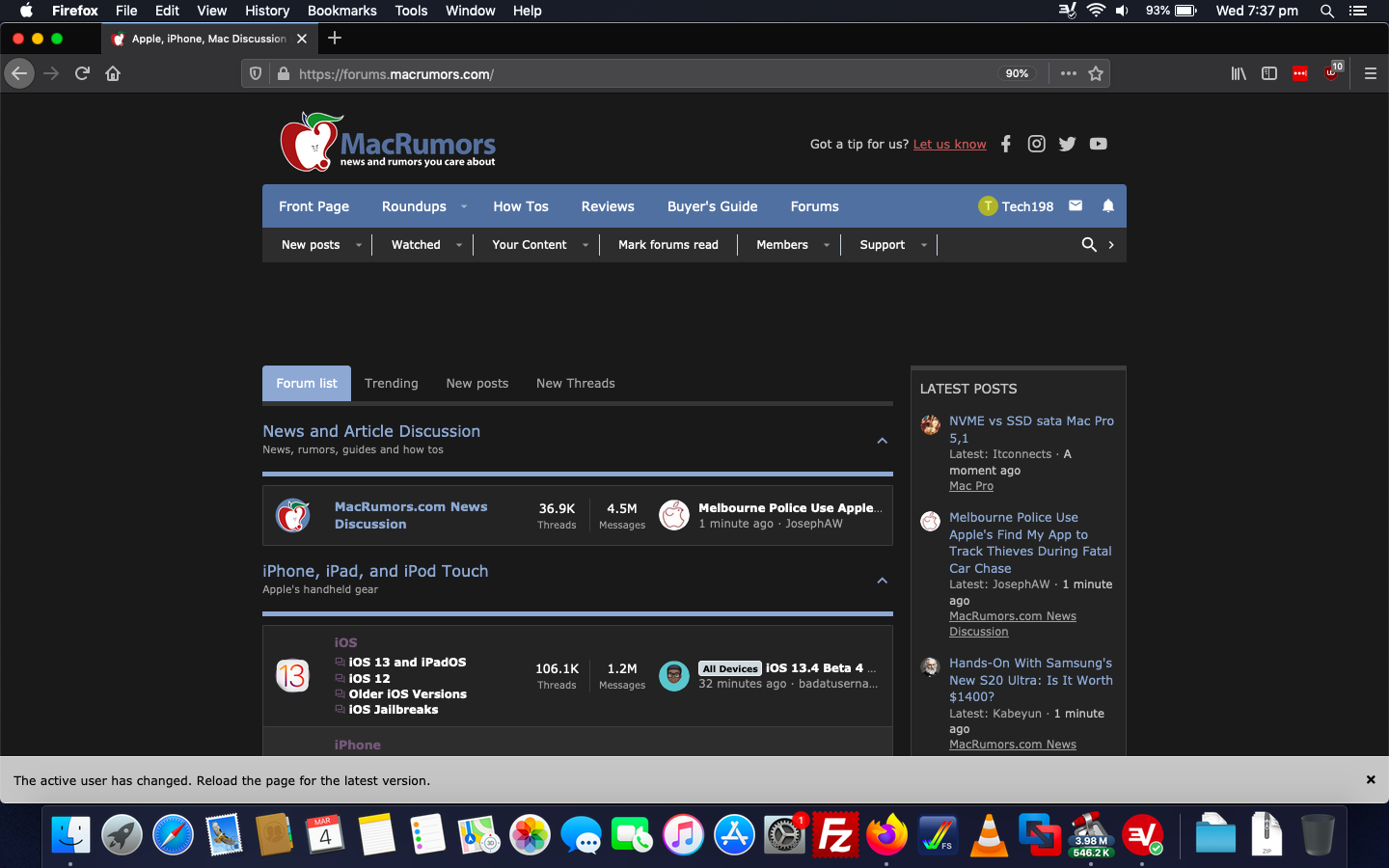Open NVME vs SSD sata Mac Pro post
This screenshot has width=1389, height=868.
[x=1031, y=429]
